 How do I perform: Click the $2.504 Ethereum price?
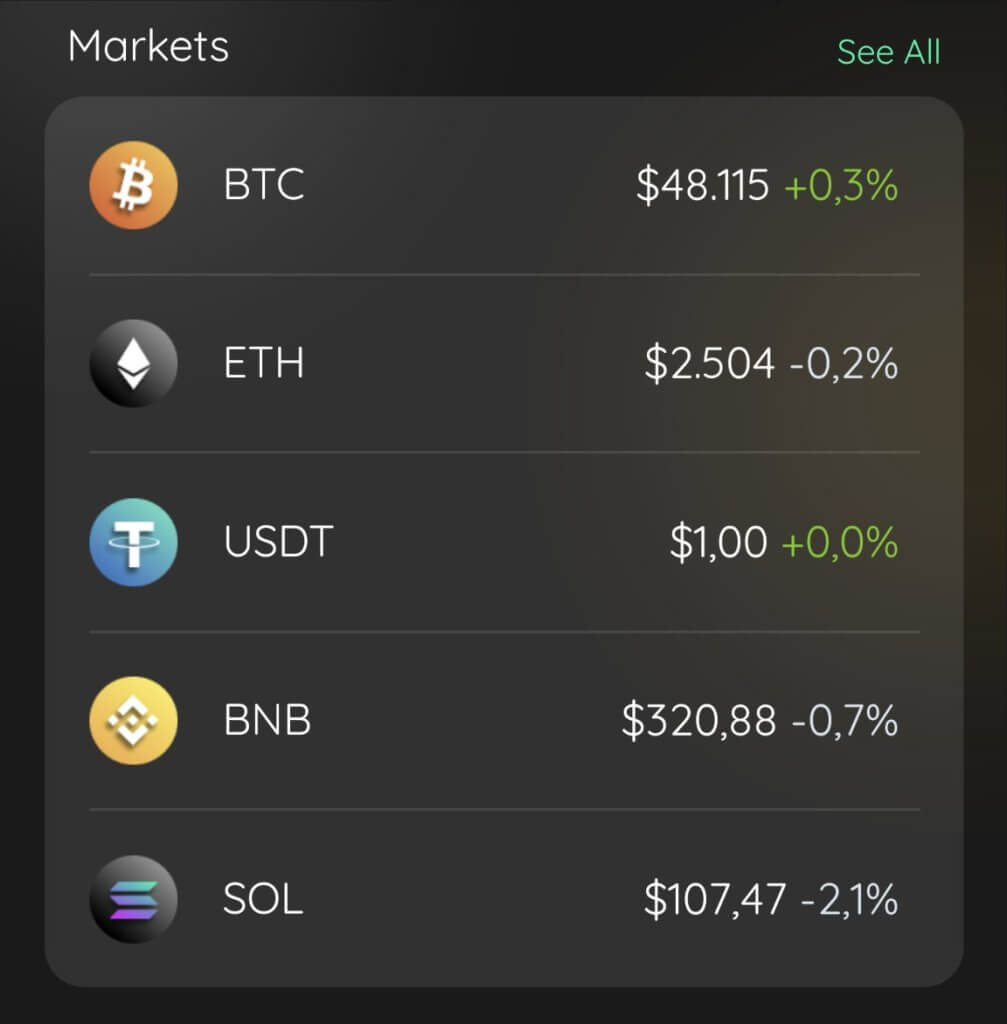(710, 364)
